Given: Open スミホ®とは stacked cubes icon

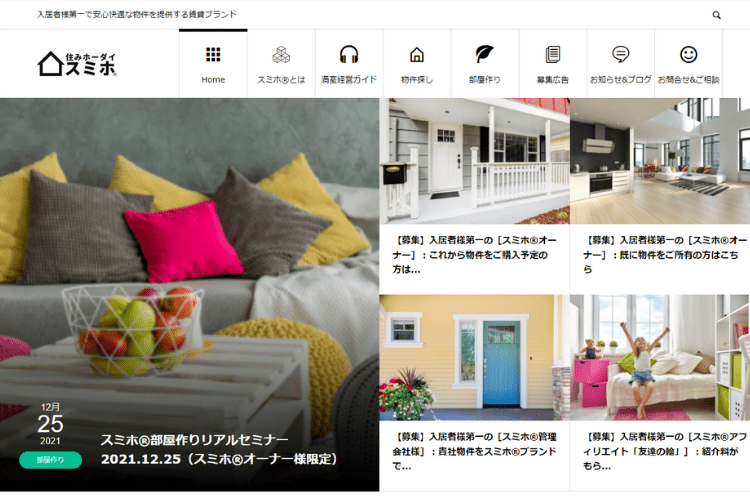Looking at the screenshot, I should tap(281, 55).
